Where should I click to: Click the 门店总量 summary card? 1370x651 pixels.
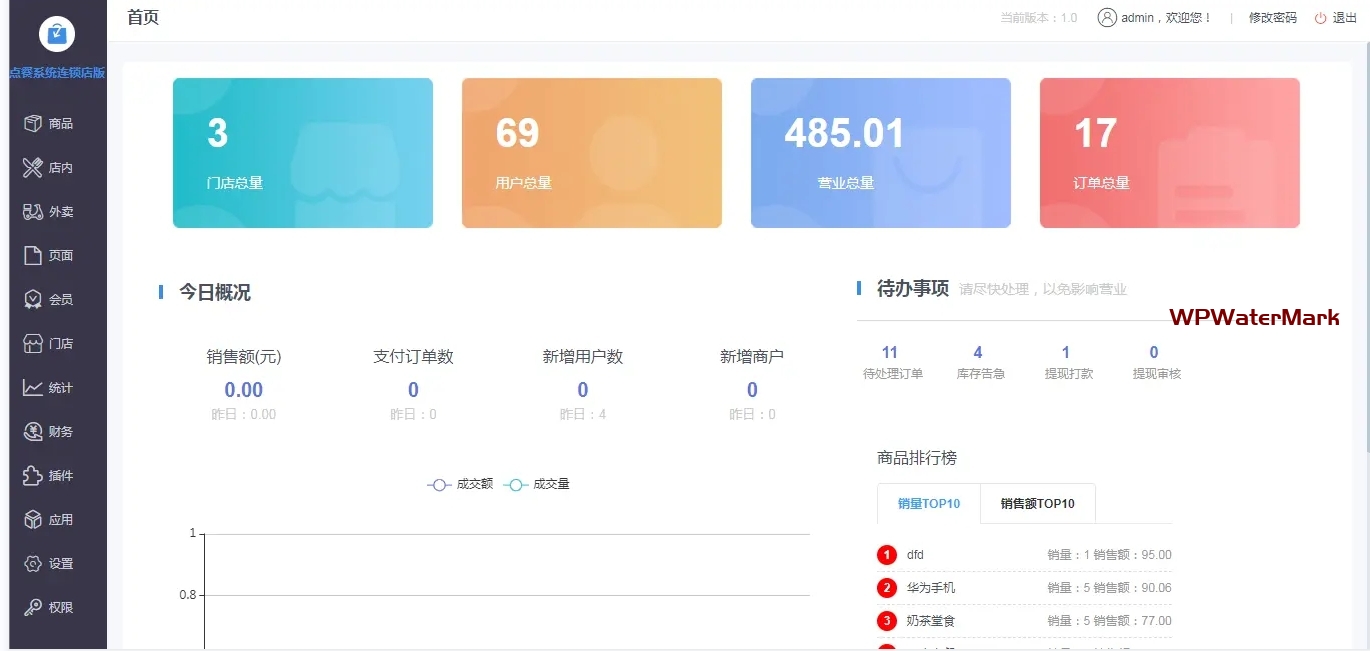click(302, 153)
